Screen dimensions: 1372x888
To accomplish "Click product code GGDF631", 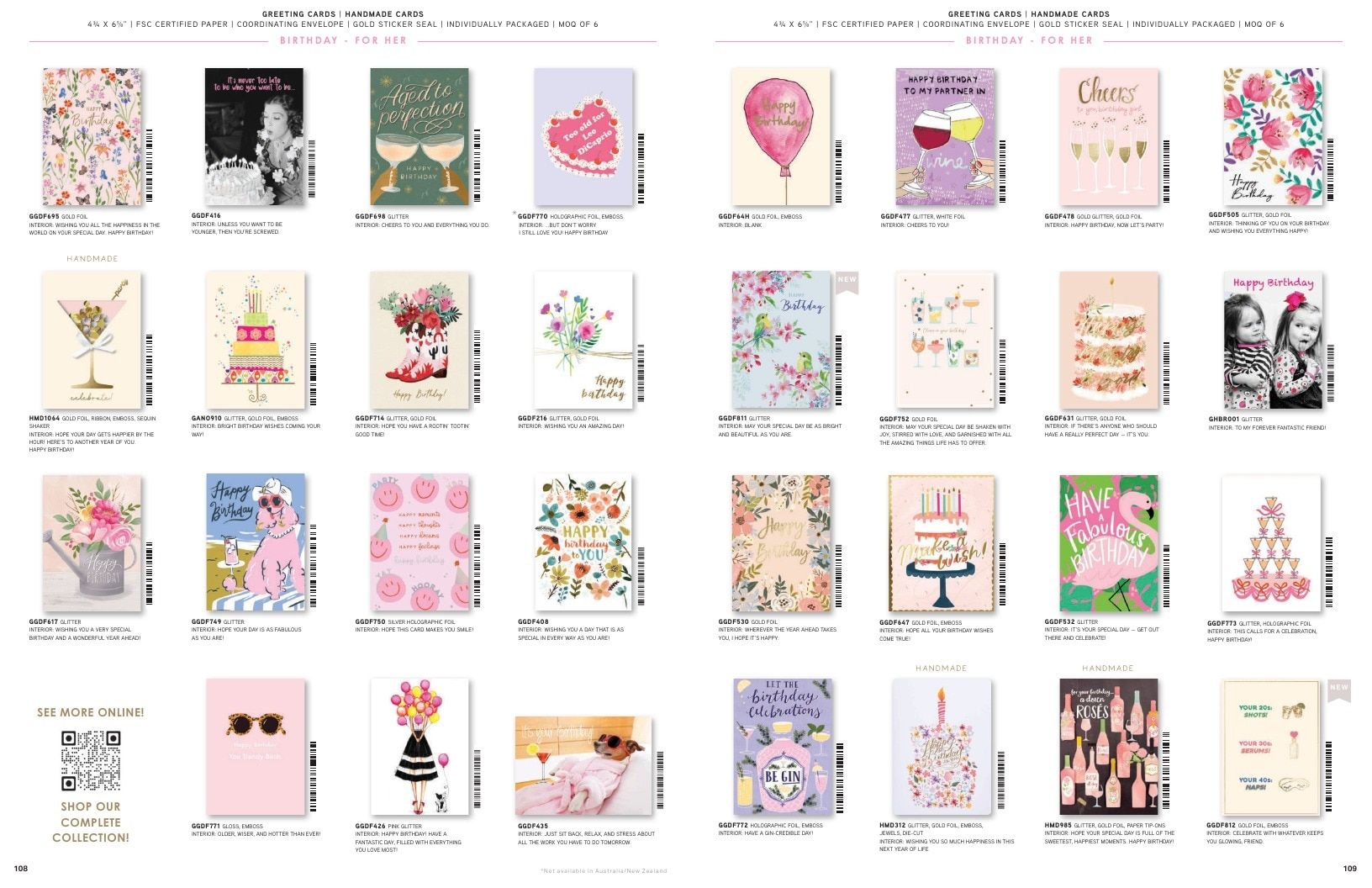I will [x=1059, y=418].
